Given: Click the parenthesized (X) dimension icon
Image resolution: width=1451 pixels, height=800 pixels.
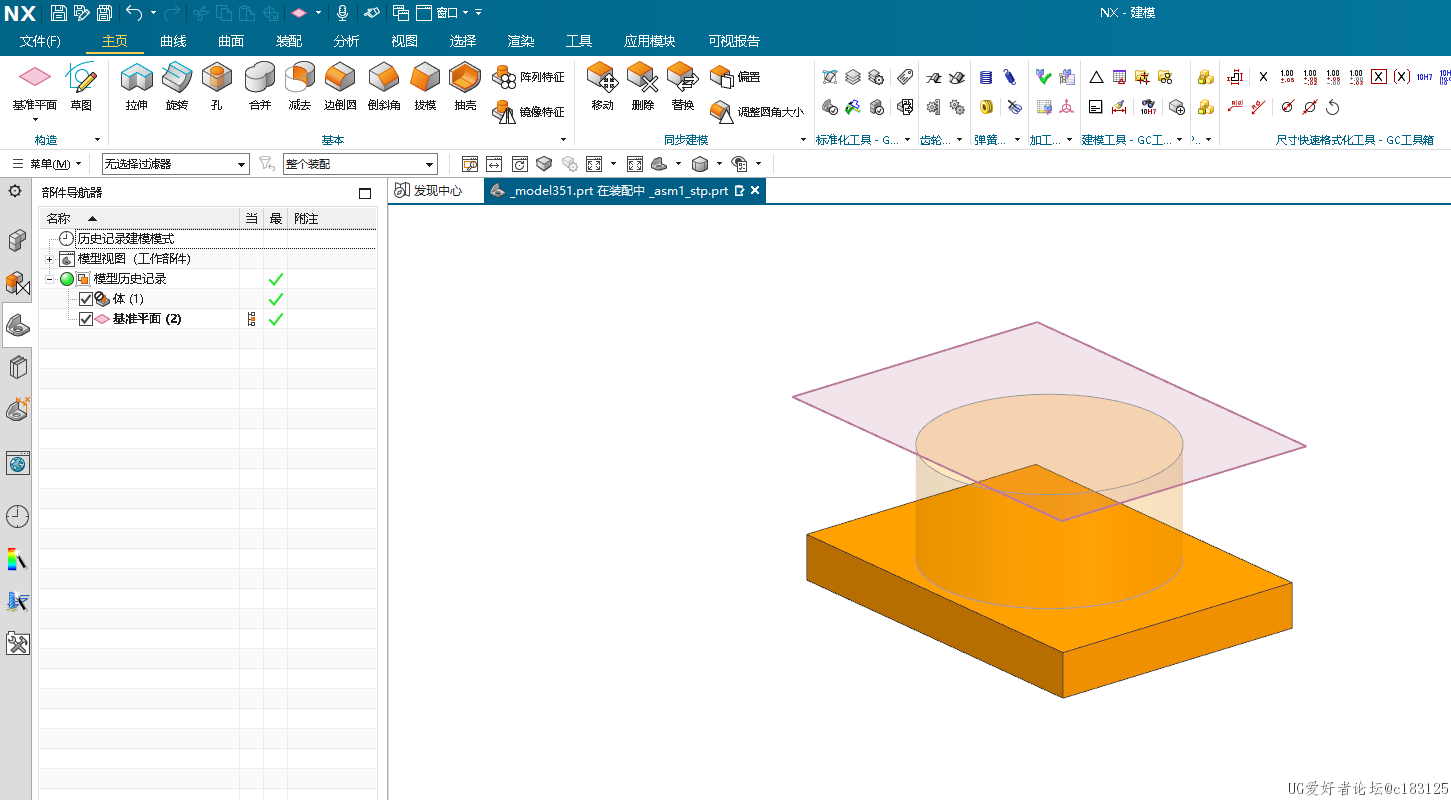Looking at the screenshot, I should point(1402,77).
